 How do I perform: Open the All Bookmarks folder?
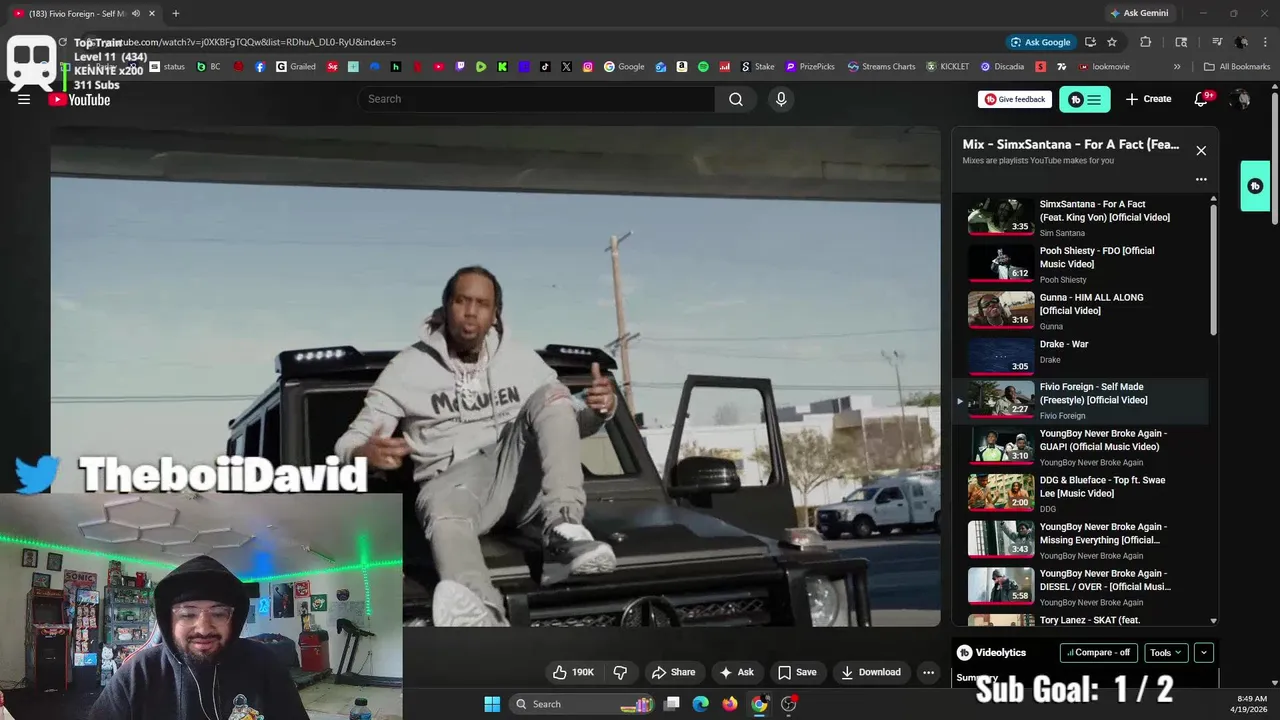coord(1237,67)
